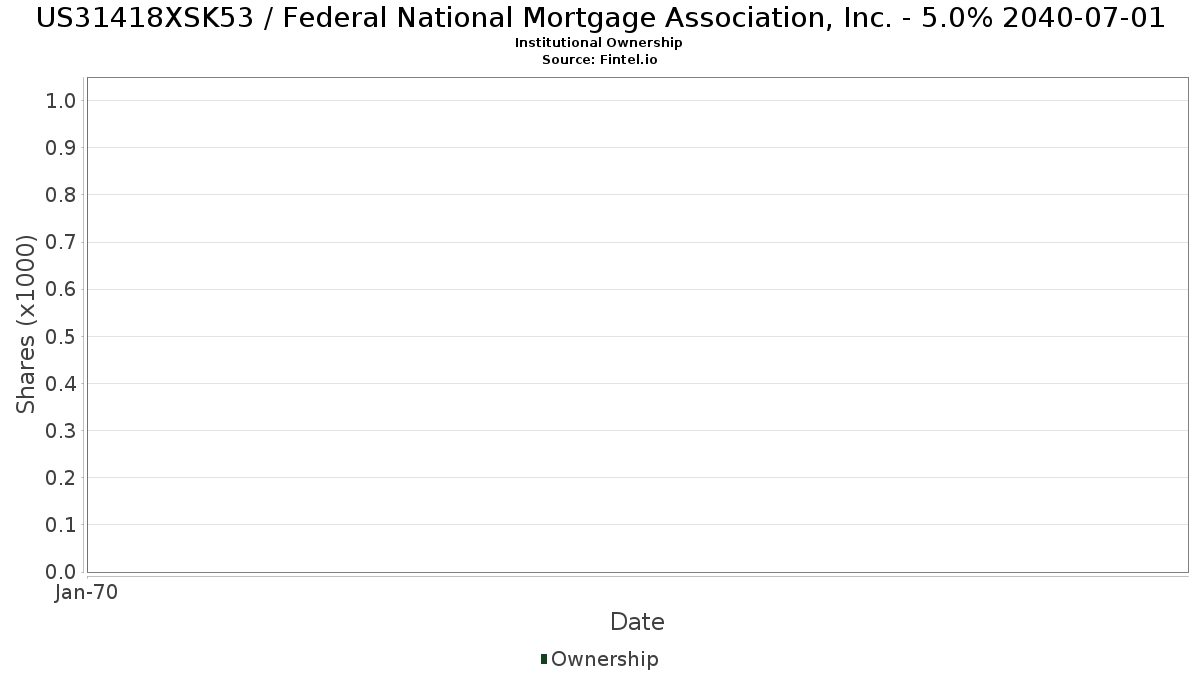The height and width of the screenshot is (675, 1200).
Task: Click the 0.4 y-axis tick label
Action: click(x=61, y=383)
